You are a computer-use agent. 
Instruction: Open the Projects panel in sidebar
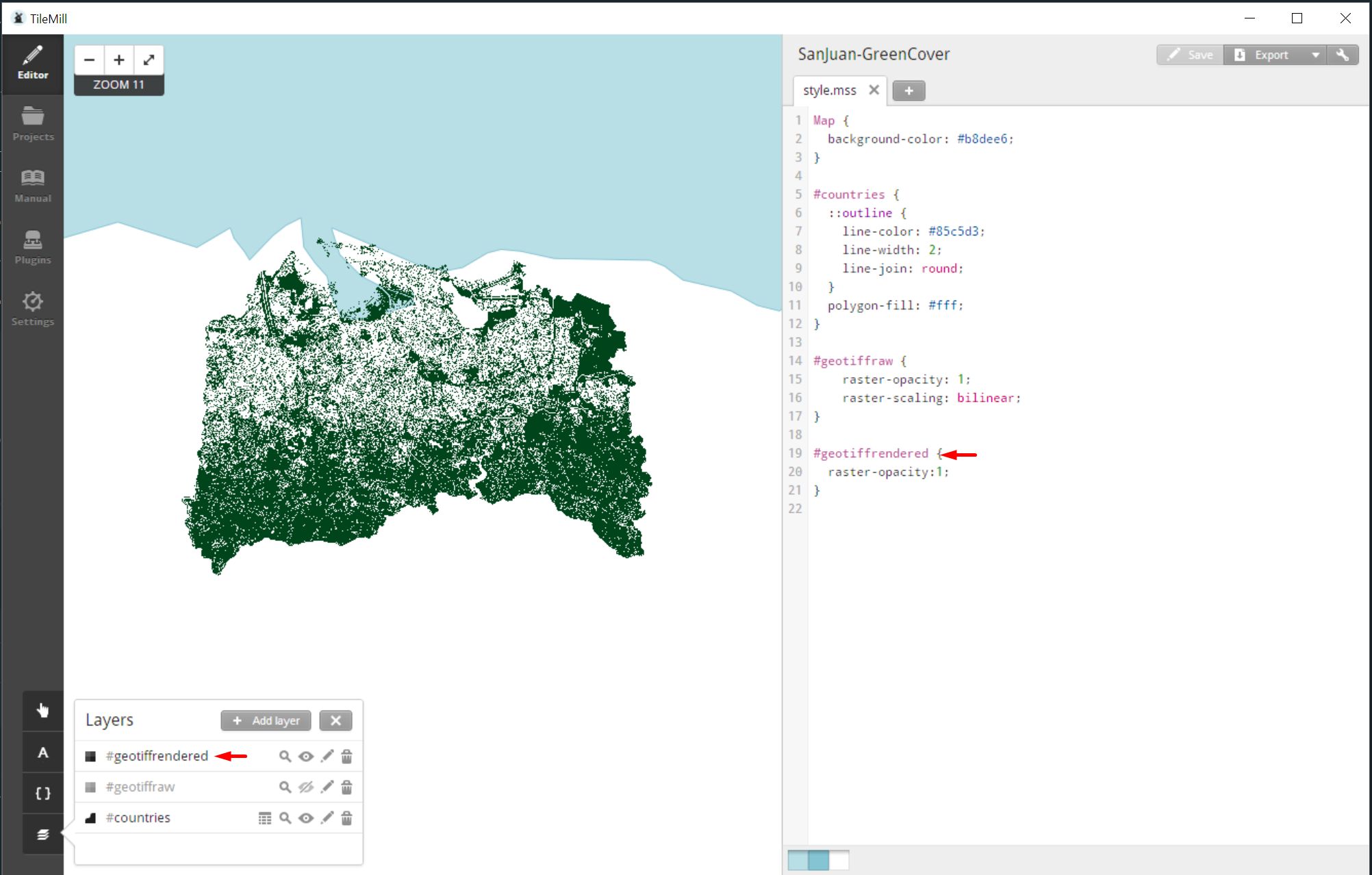pos(33,124)
